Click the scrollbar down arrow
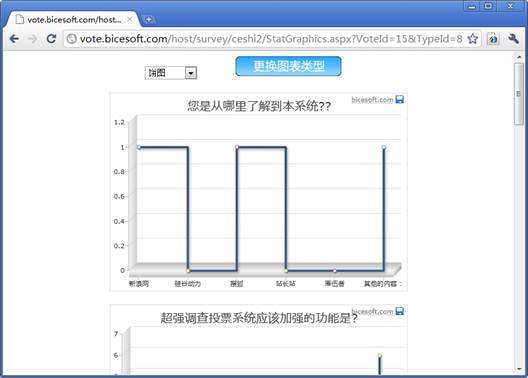The image size is (528, 378). (x=519, y=369)
